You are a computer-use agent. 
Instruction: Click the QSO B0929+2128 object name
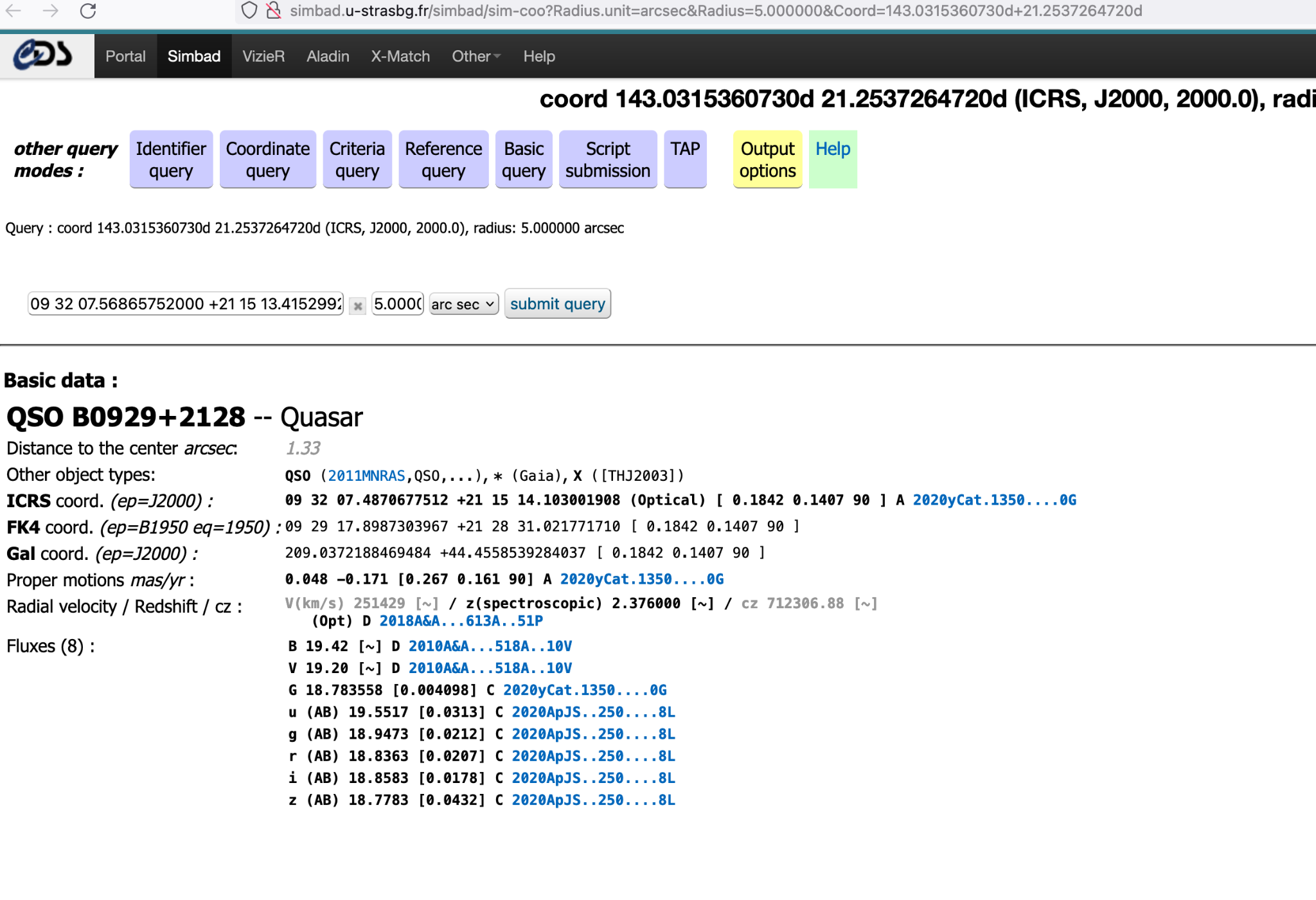(126, 417)
